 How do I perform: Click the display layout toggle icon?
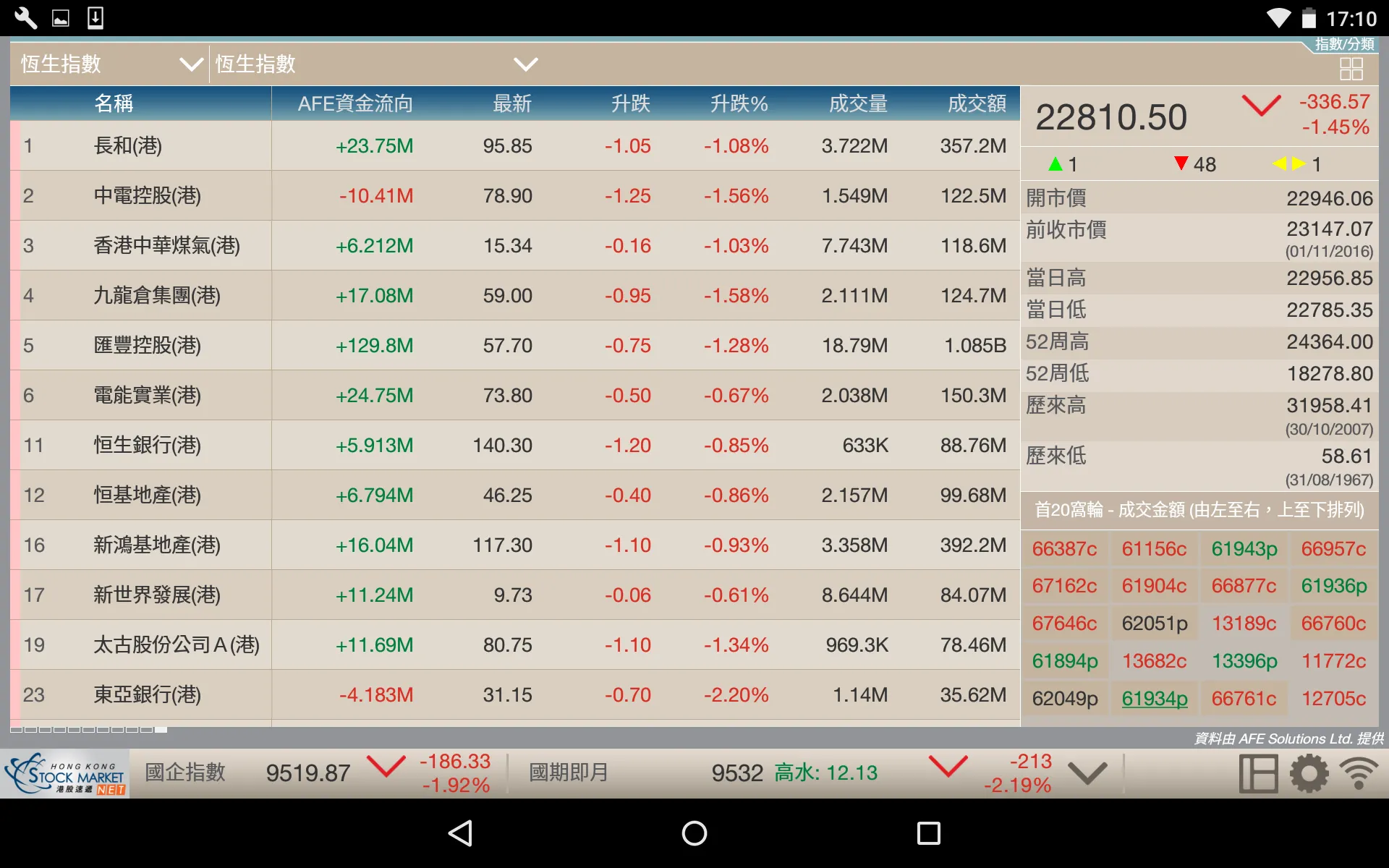(x=1257, y=772)
